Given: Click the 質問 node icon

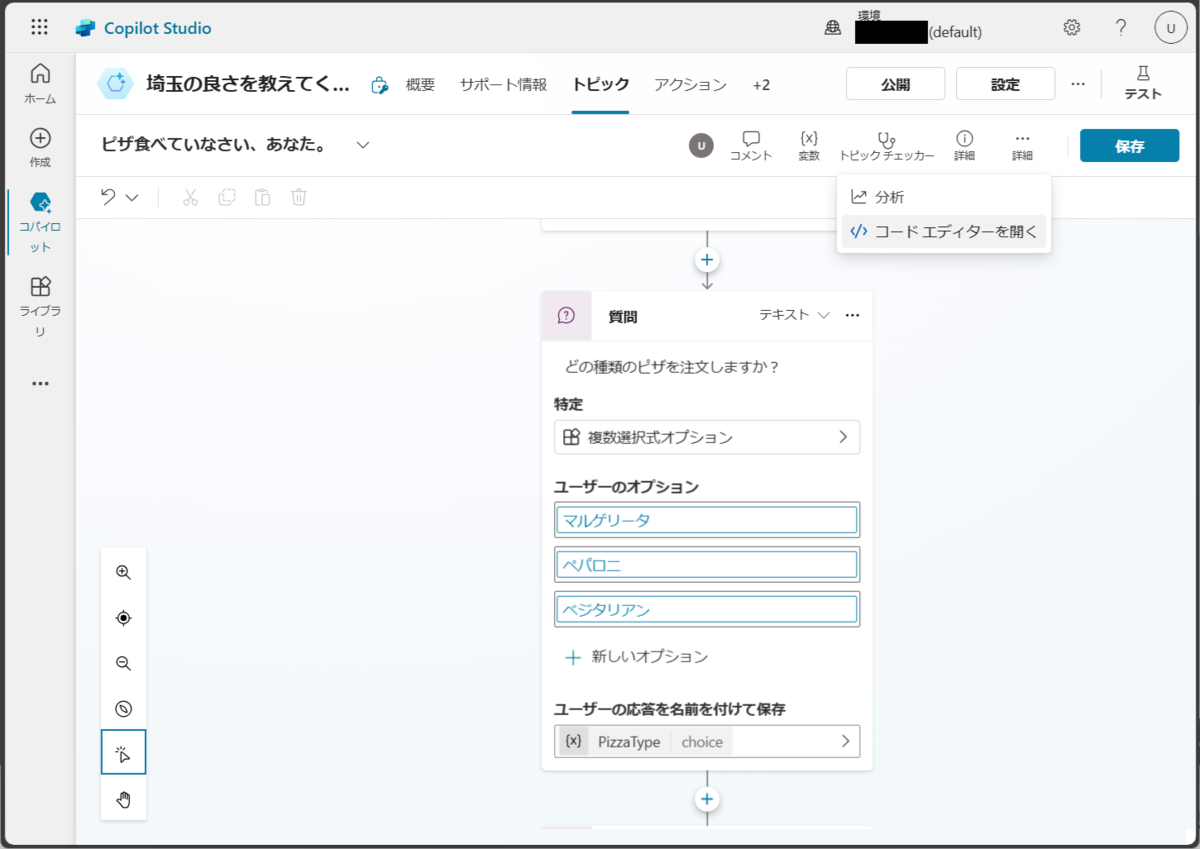Looking at the screenshot, I should coord(567,316).
